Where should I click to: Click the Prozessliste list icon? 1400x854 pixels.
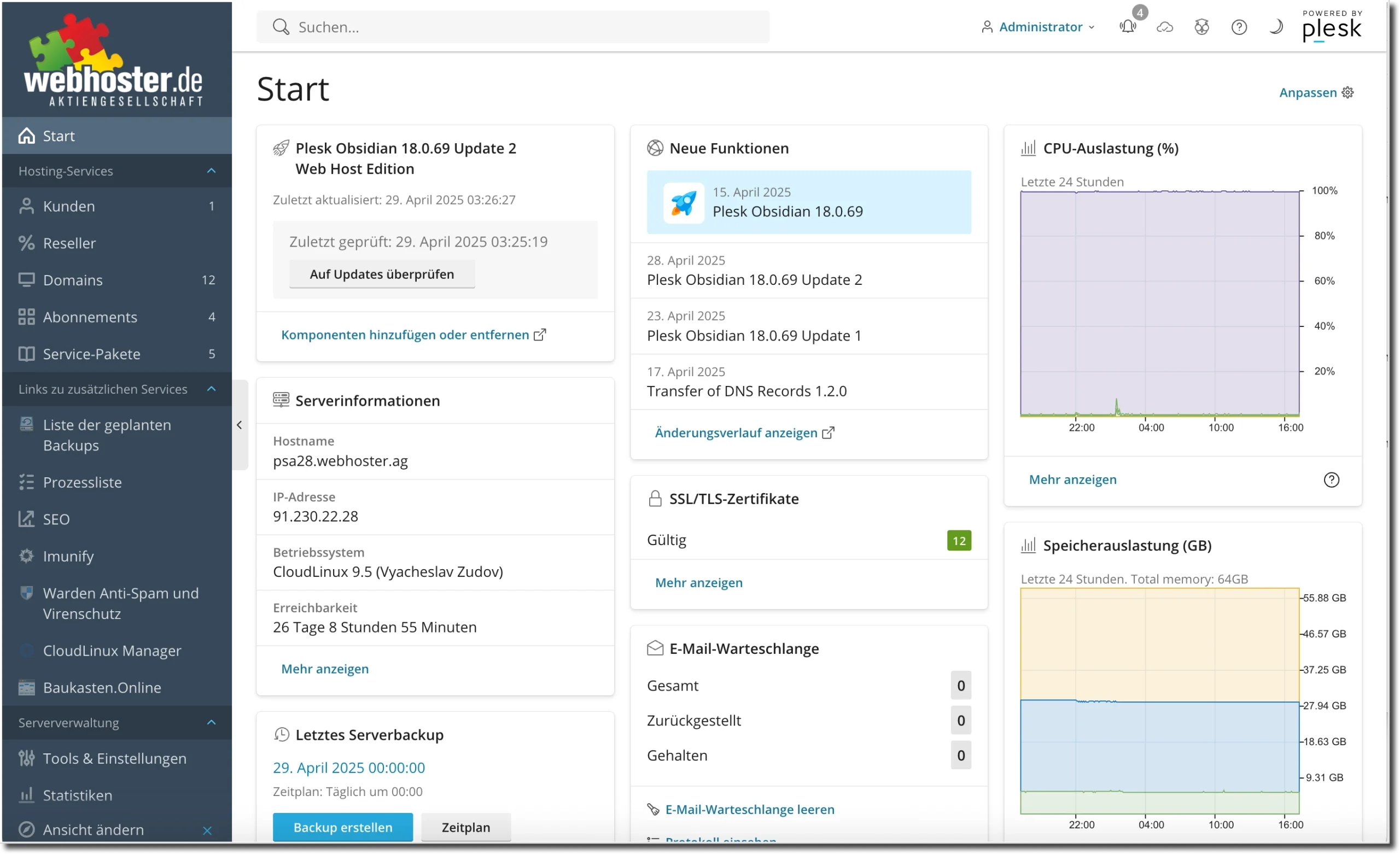(26, 482)
